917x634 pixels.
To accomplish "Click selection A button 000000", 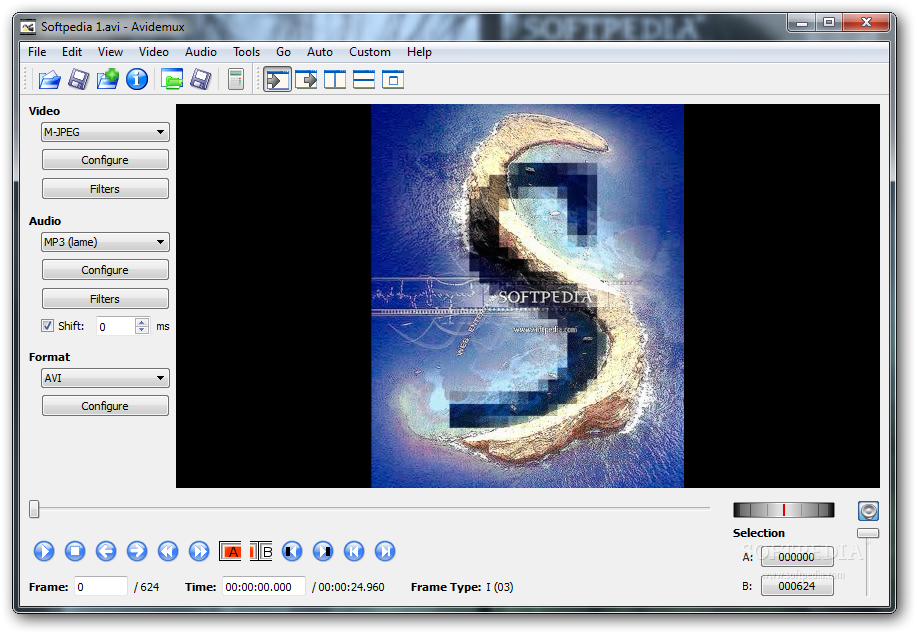I will click(797, 557).
